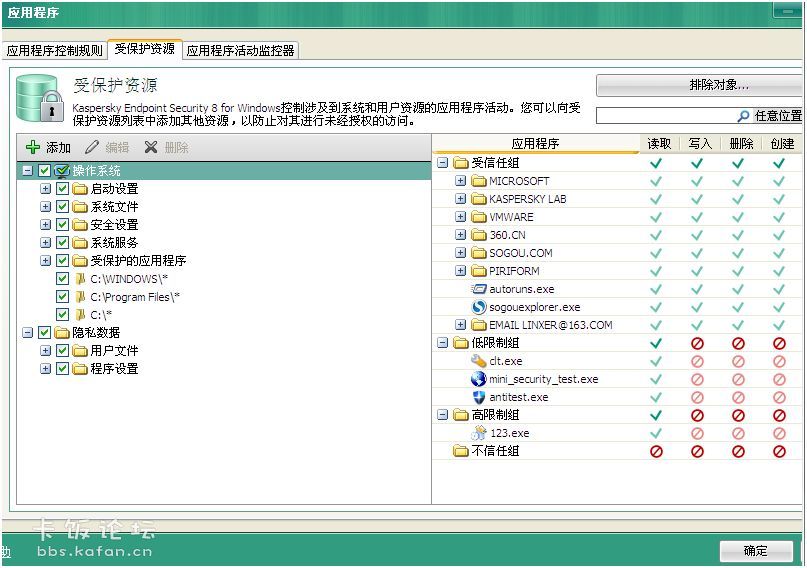Collapse the 受信任组 group

click(443, 163)
